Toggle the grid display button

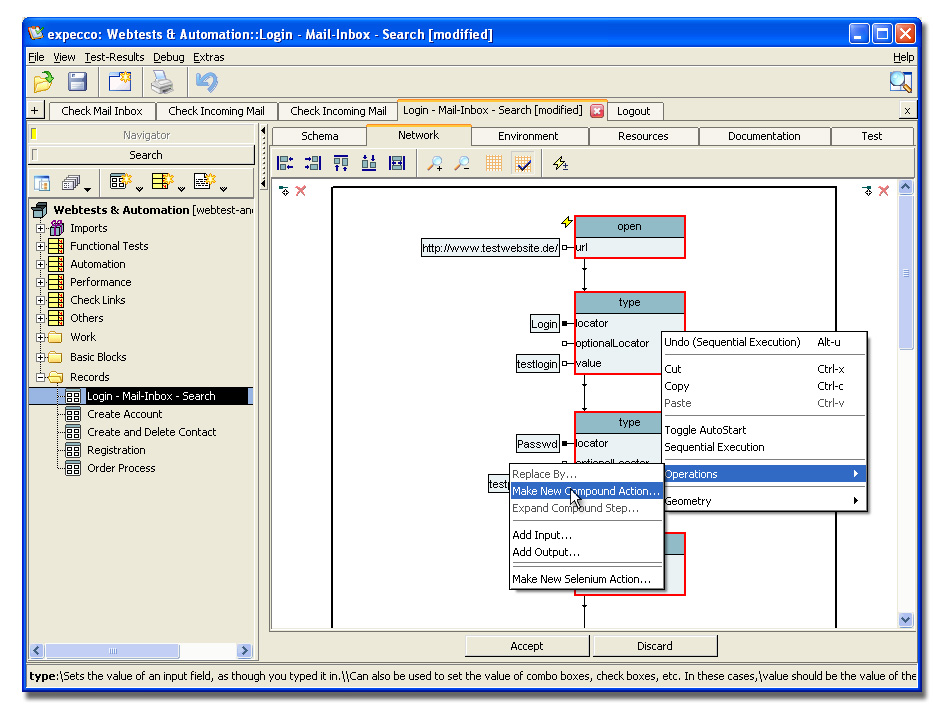(x=494, y=163)
